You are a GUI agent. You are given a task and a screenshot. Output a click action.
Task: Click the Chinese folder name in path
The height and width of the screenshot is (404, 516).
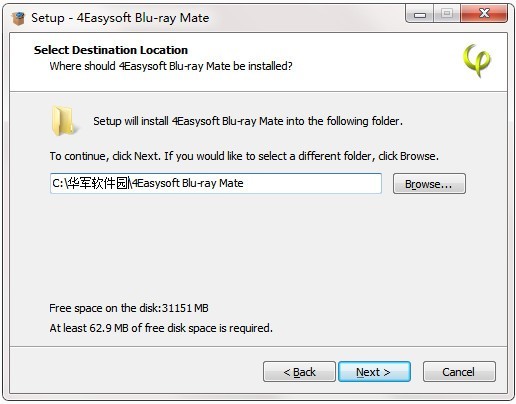[96, 183]
